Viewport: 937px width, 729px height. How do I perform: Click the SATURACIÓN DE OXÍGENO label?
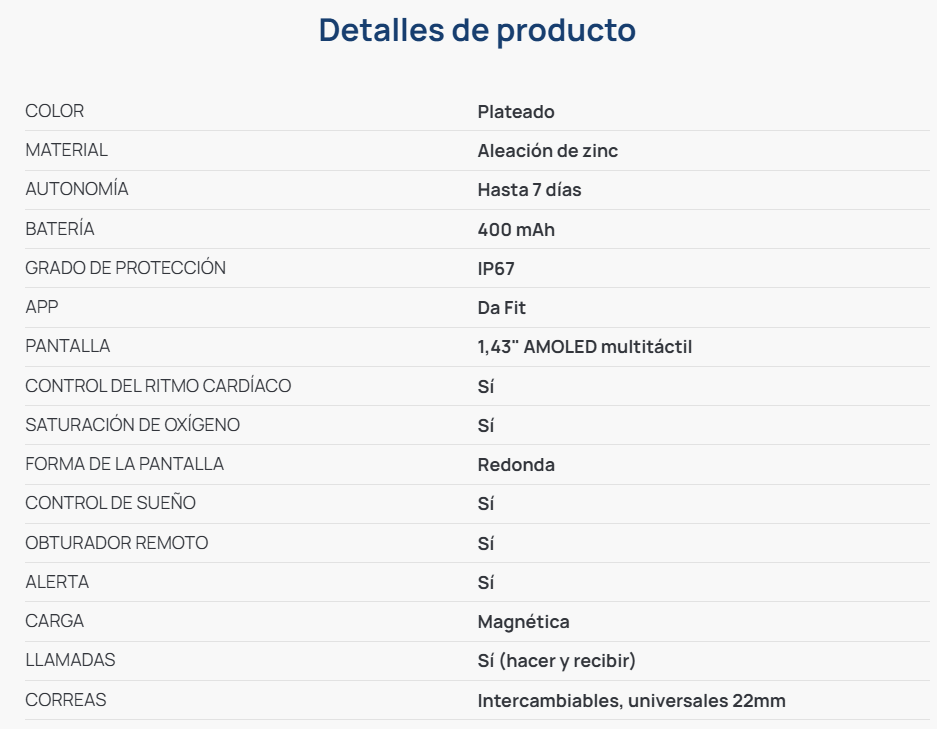(133, 425)
